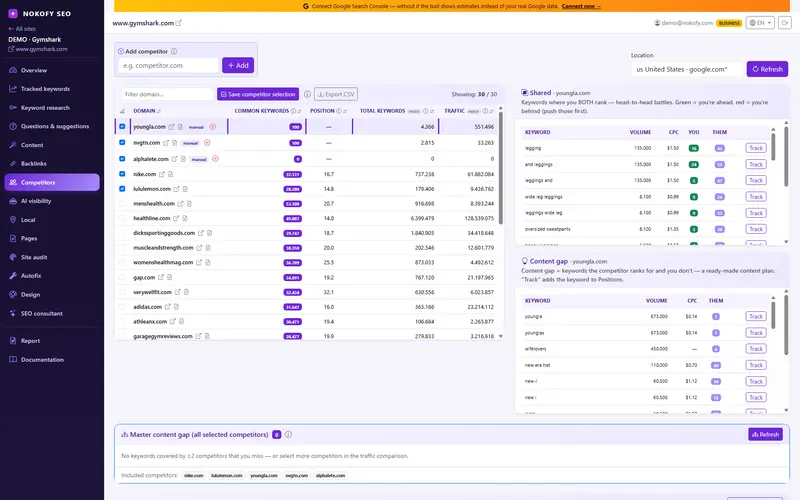Open external link icon for healthline.com
The width and height of the screenshot is (800, 500).
point(176,218)
